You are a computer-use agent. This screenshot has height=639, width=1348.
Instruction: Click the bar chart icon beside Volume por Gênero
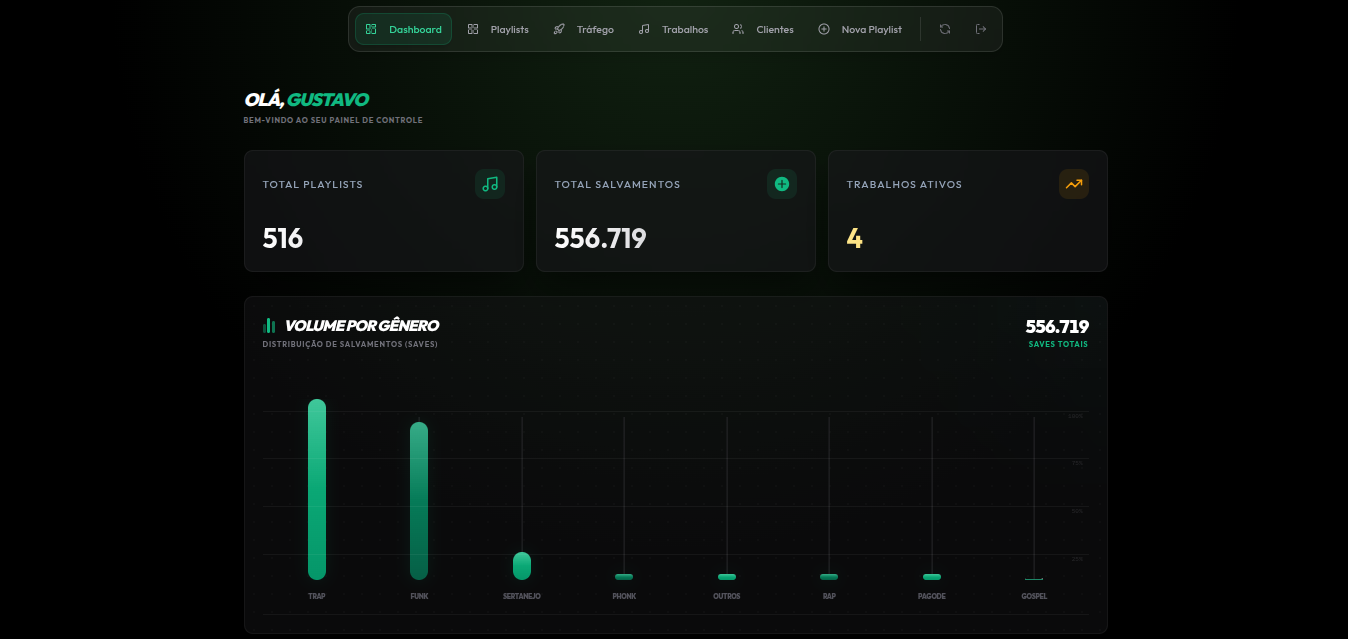pyautogui.click(x=269, y=326)
